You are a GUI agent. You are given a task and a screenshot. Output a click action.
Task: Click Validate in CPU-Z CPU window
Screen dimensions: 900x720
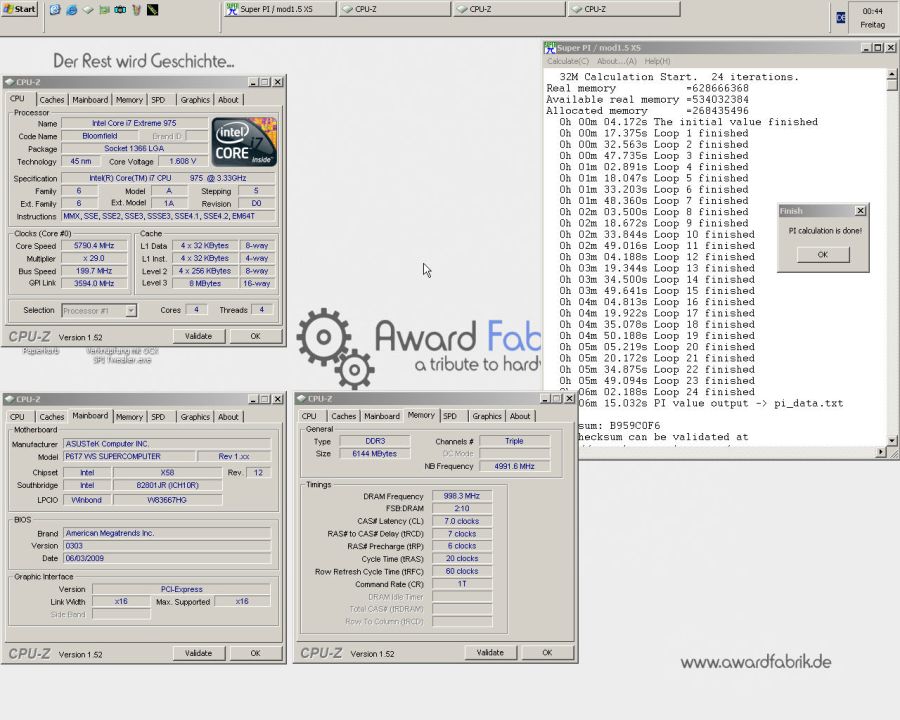coord(199,336)
